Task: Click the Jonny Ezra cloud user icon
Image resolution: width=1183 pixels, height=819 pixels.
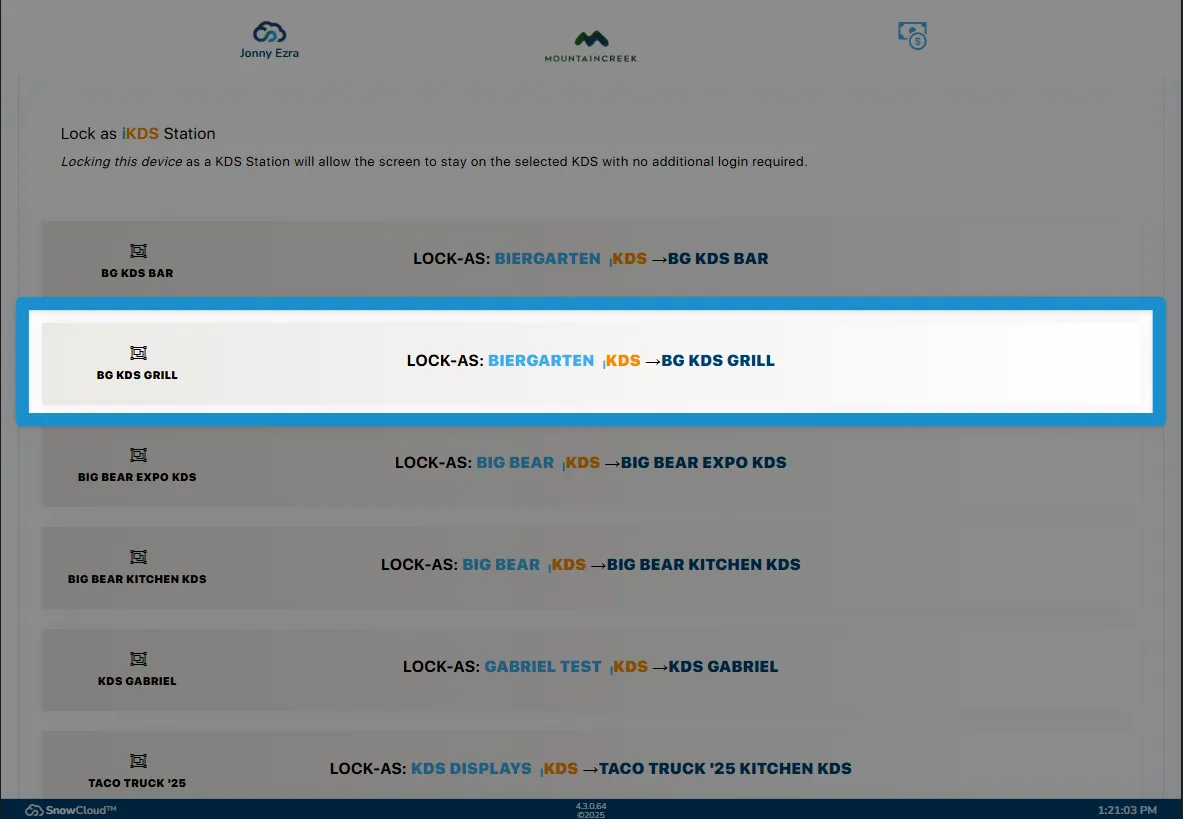Action: coord(269,32)
